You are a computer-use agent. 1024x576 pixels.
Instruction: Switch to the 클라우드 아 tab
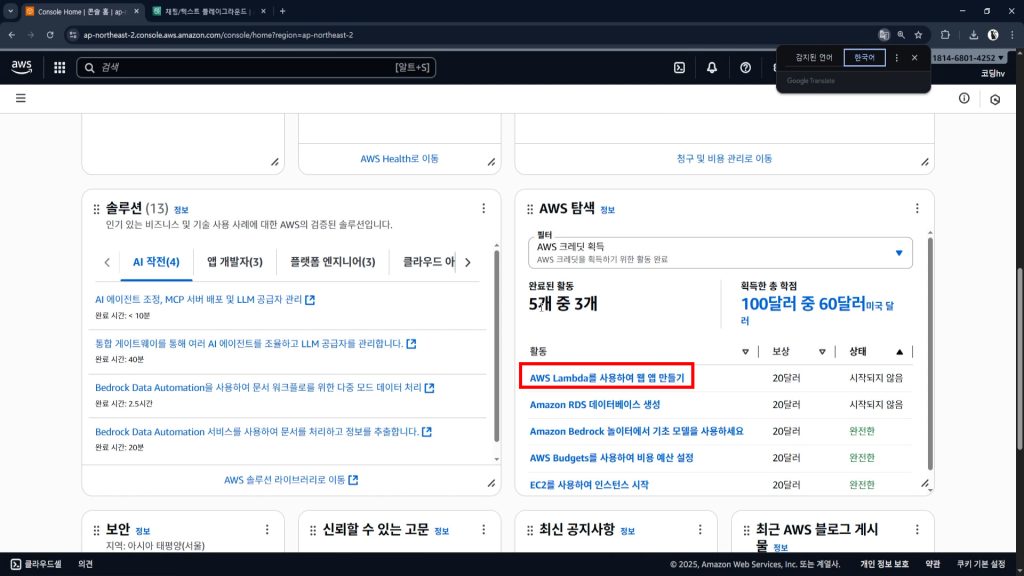point(428,262)
